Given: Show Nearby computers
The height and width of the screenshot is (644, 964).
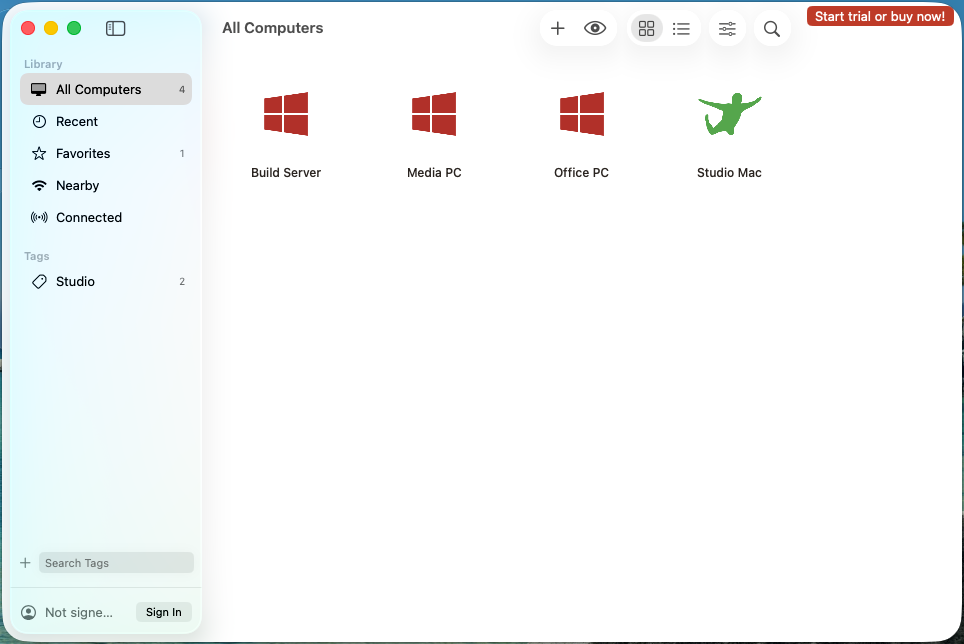Looking at the screenshot, I should tap(106, 186).
